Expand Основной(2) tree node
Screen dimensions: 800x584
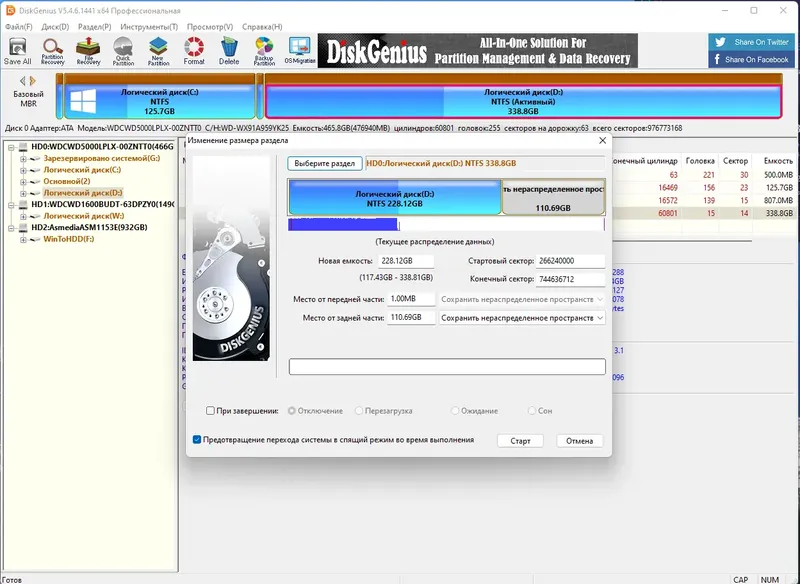point(23,182)
